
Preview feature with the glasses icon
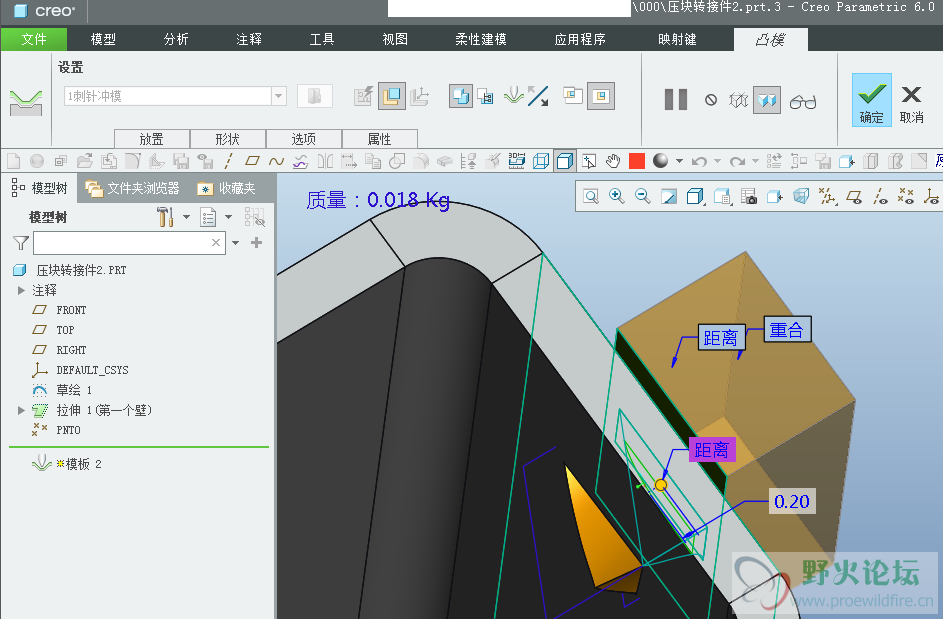803,101
